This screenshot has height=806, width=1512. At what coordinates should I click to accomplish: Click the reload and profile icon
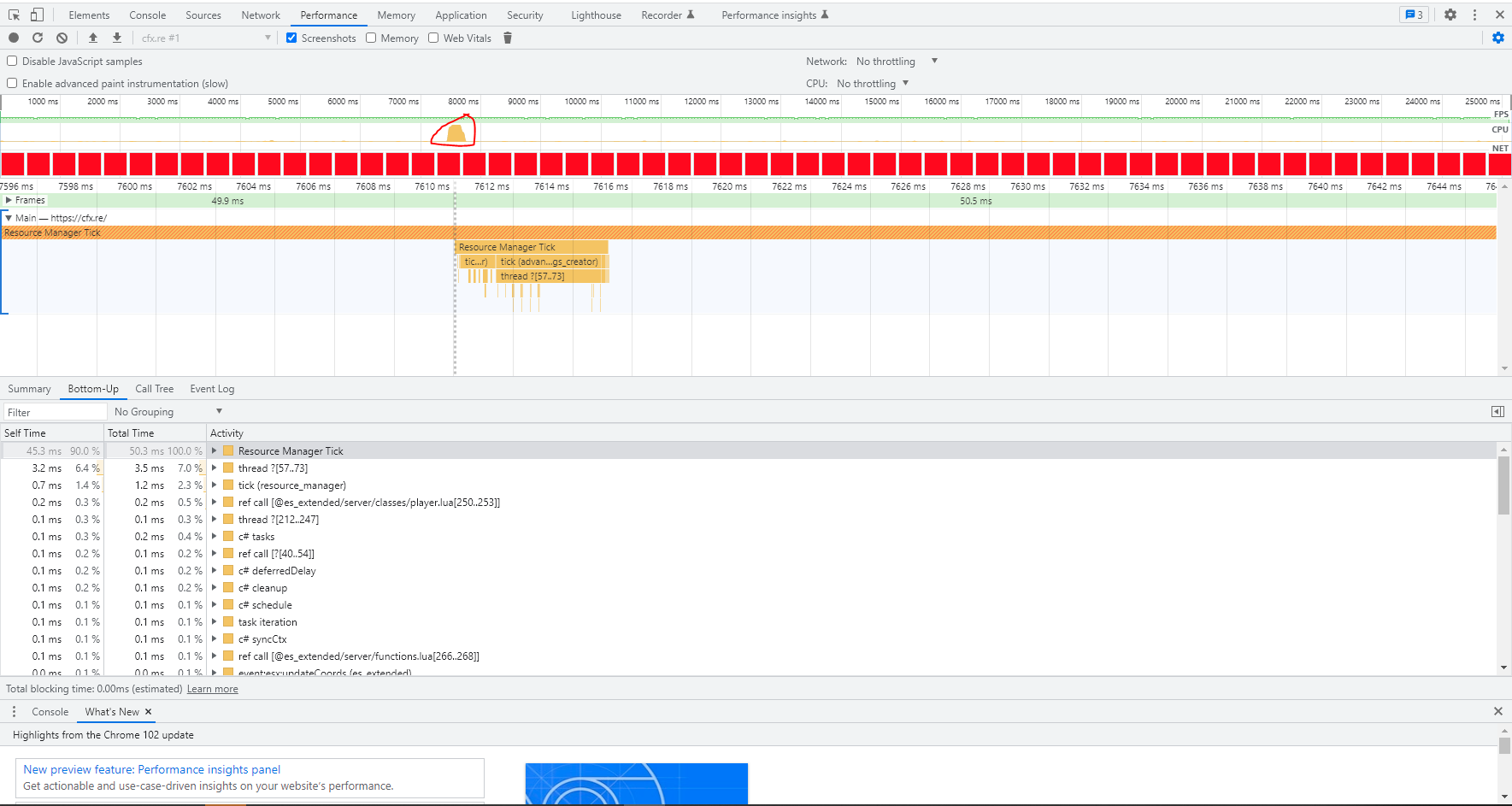point(38,38)
